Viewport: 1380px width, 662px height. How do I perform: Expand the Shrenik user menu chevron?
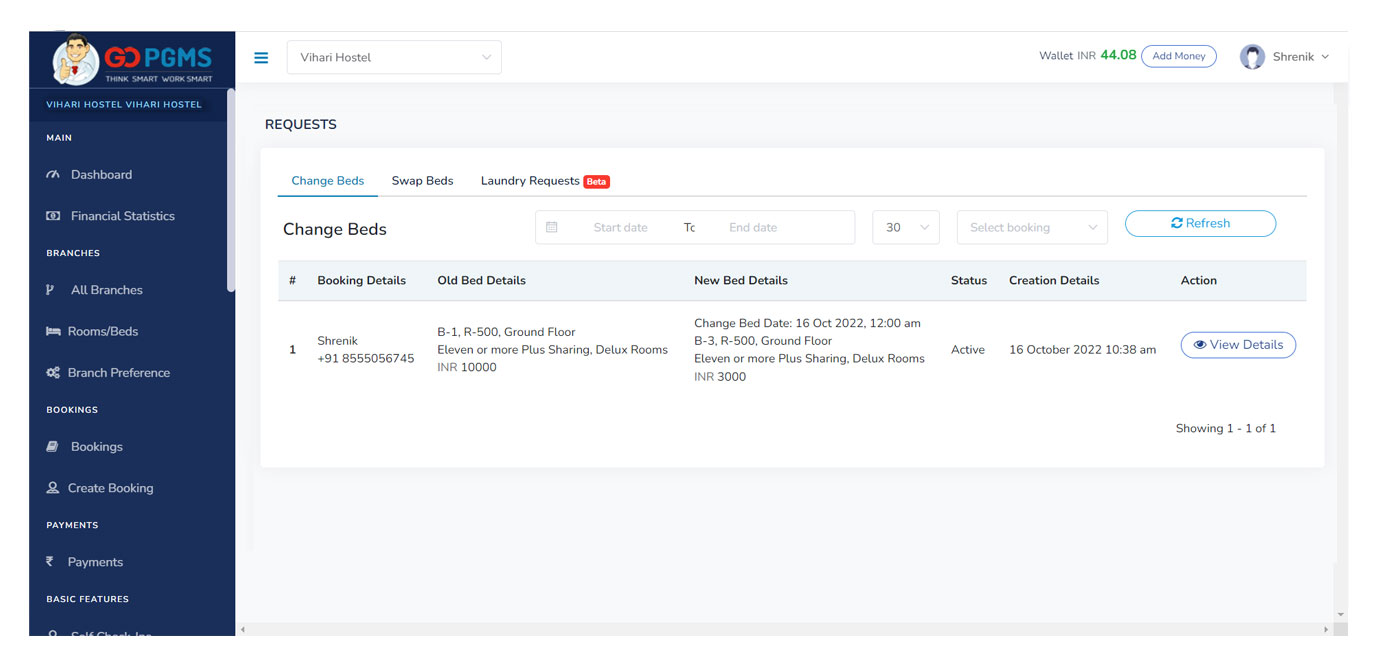1325,57
